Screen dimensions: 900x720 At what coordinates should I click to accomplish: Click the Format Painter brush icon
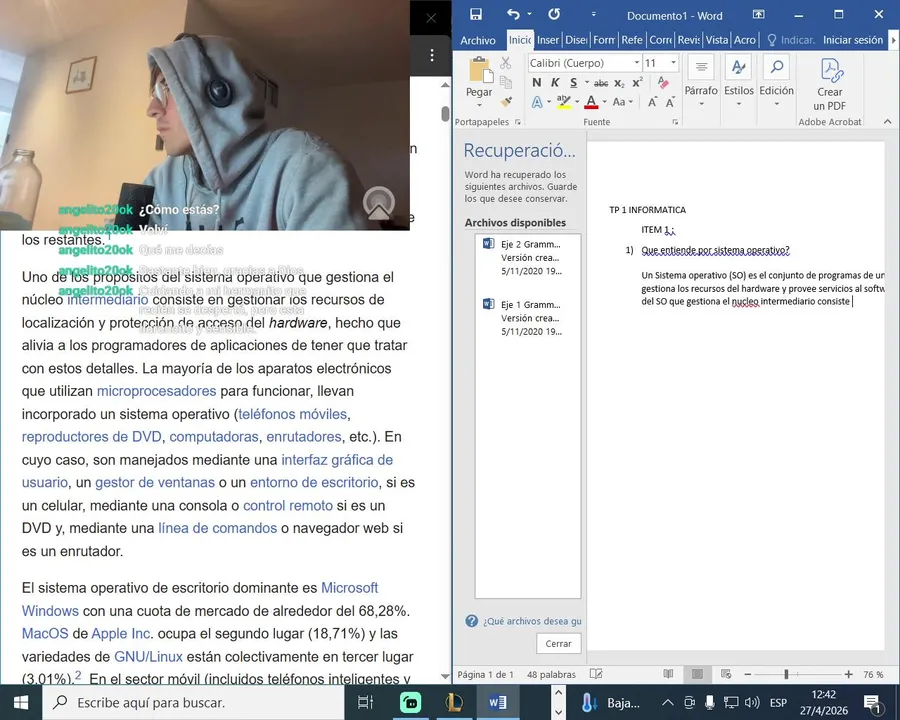[x=506, y=102]
